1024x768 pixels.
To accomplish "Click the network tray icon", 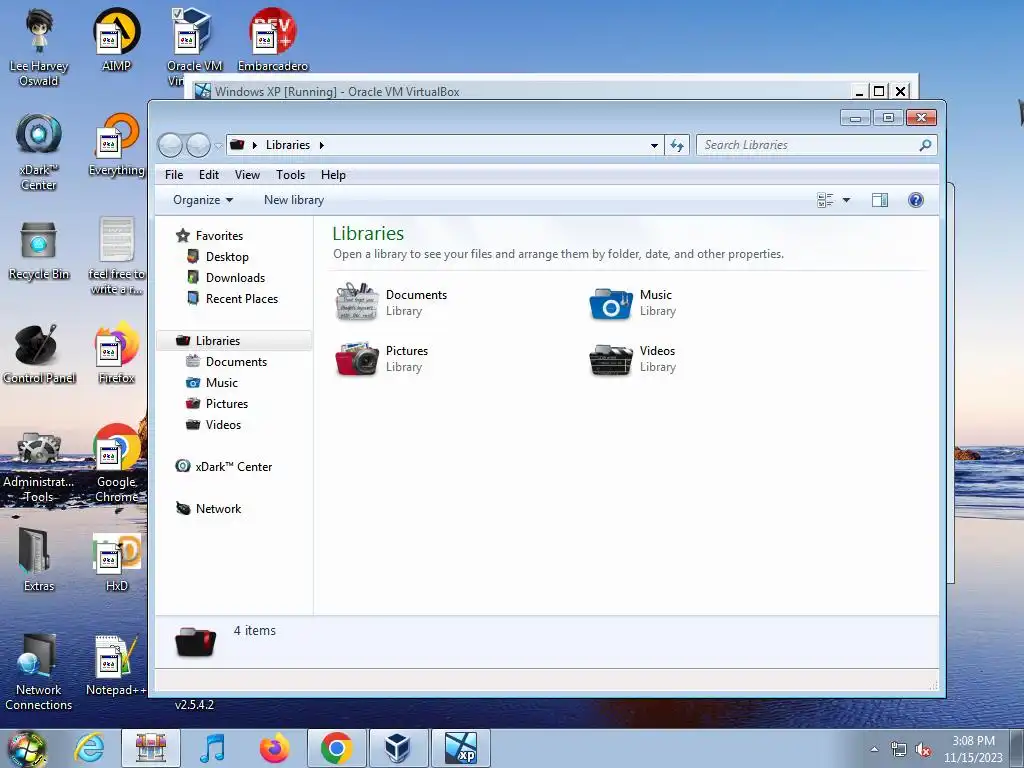I will (x=899, y=749).
